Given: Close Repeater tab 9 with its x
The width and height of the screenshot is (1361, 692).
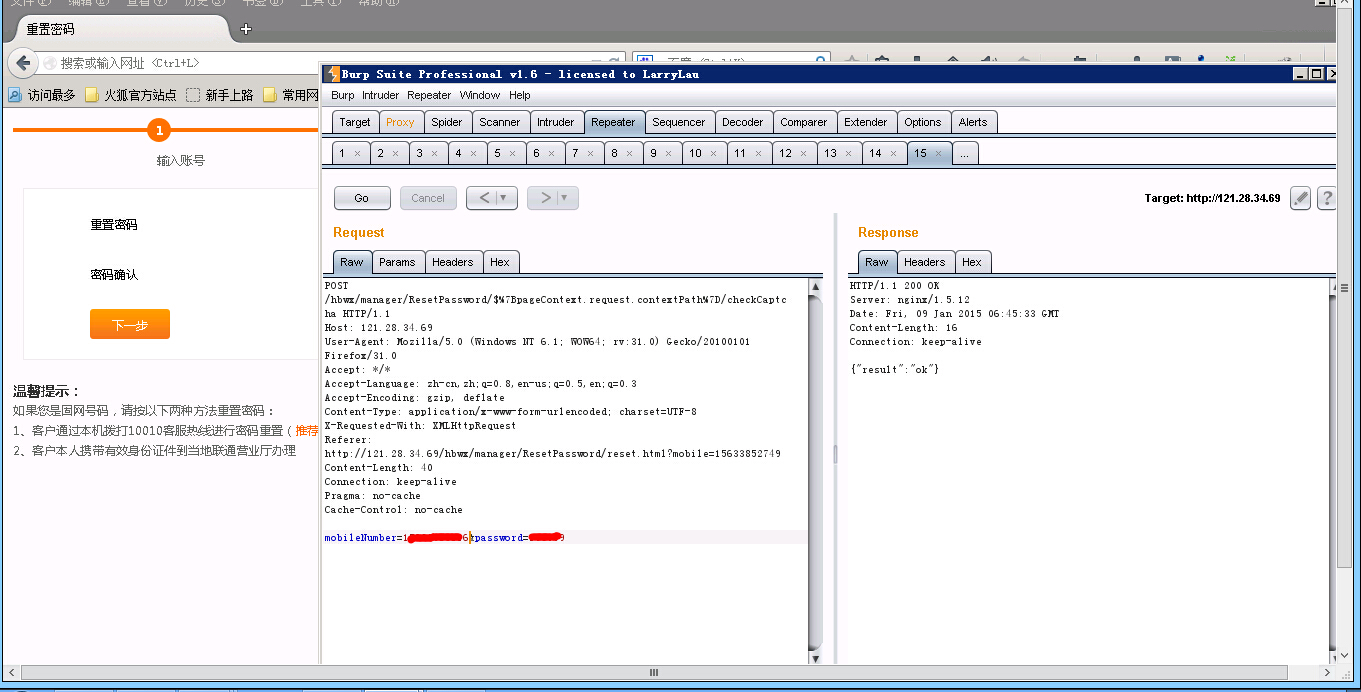Looking at the screenshot, I should click(x=668, y=153).
